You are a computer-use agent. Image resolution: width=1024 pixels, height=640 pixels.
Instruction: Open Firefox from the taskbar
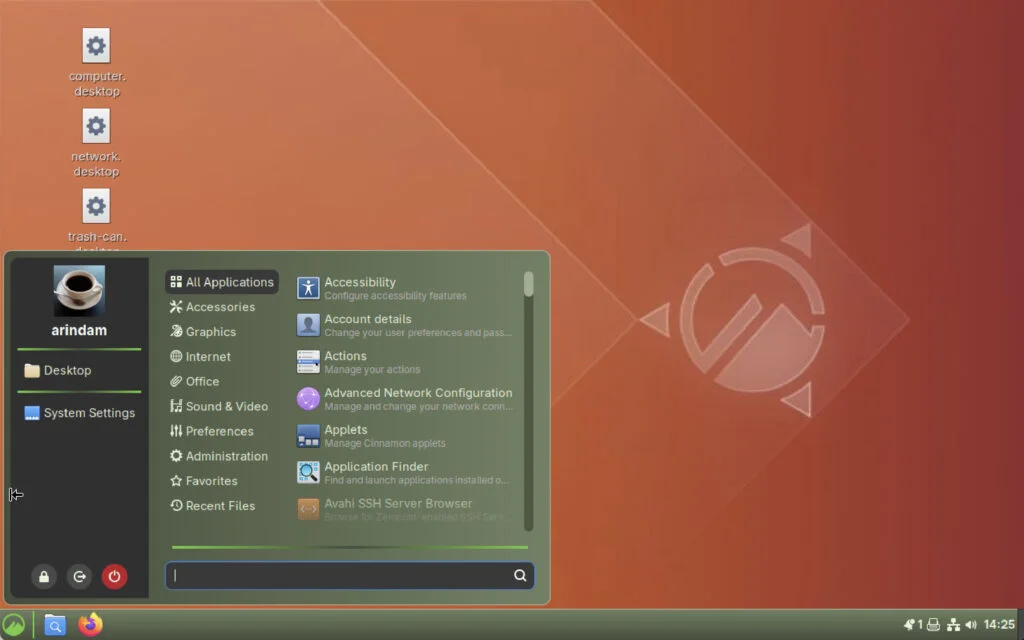point(91,625)
